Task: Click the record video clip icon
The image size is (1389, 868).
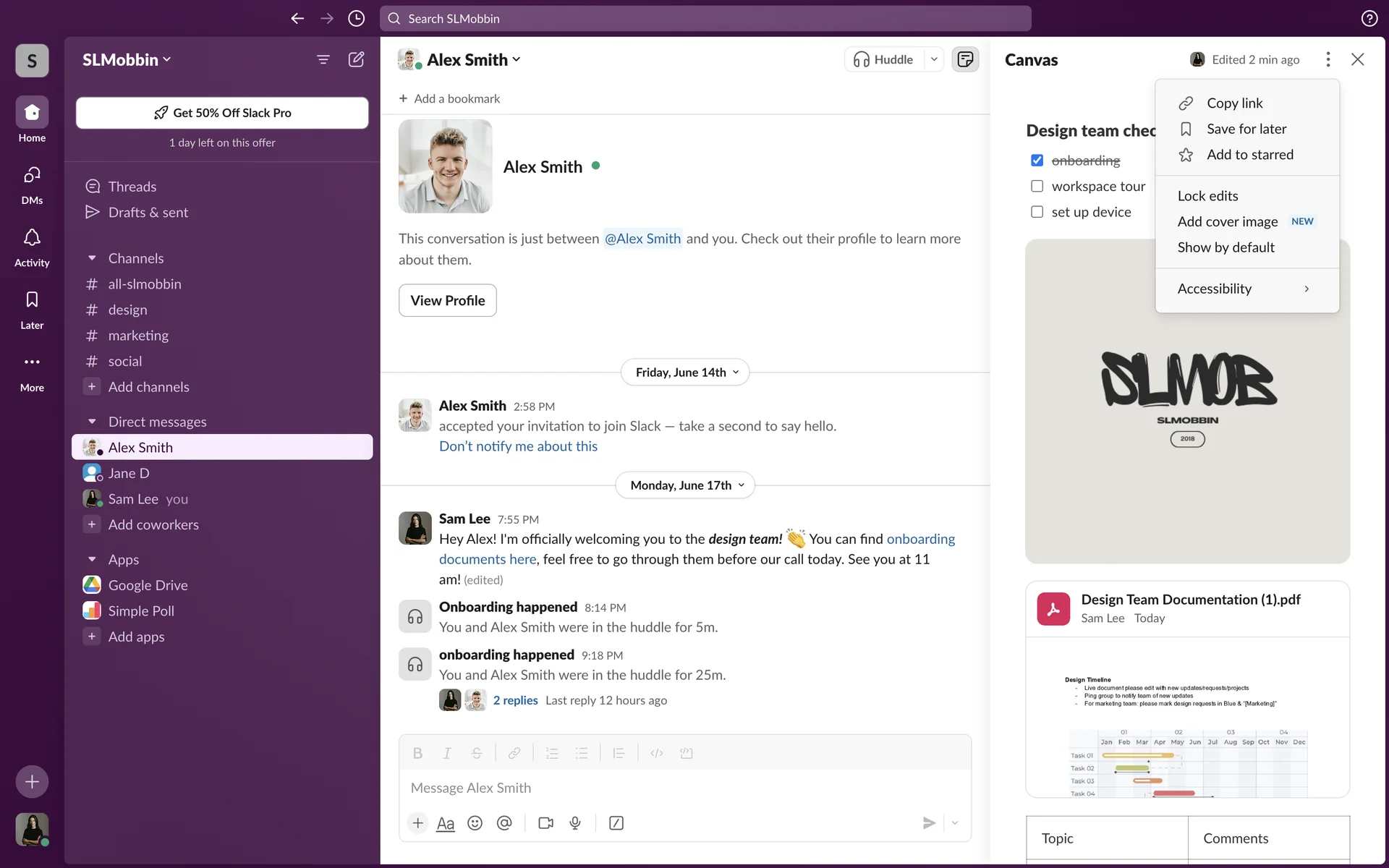Action: 545,823
